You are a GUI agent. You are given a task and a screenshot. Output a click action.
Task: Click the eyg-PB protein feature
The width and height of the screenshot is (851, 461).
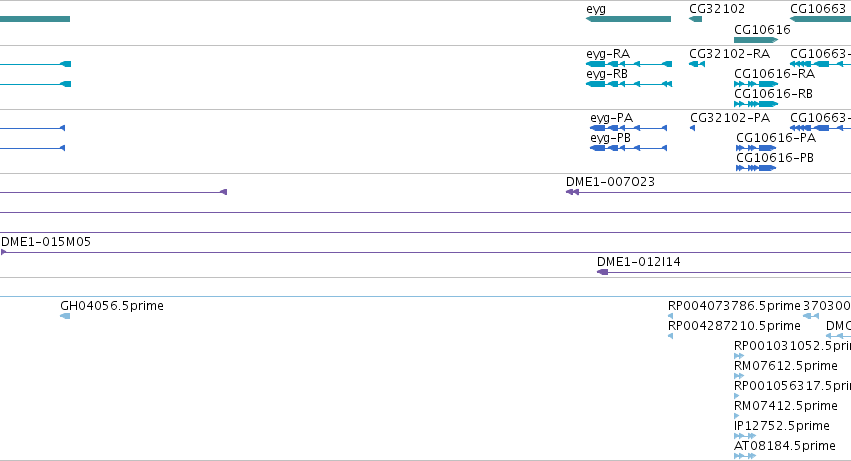pos(628,148)
